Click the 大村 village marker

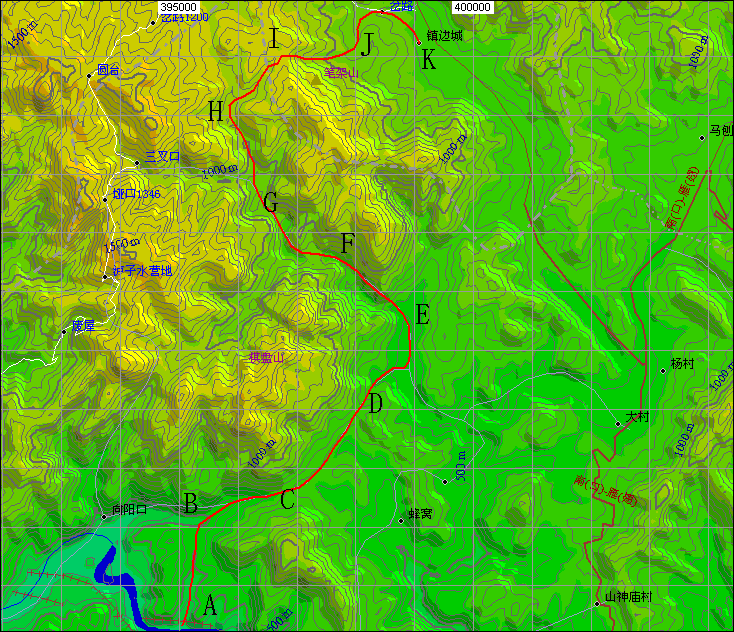(x=618, y=424)
